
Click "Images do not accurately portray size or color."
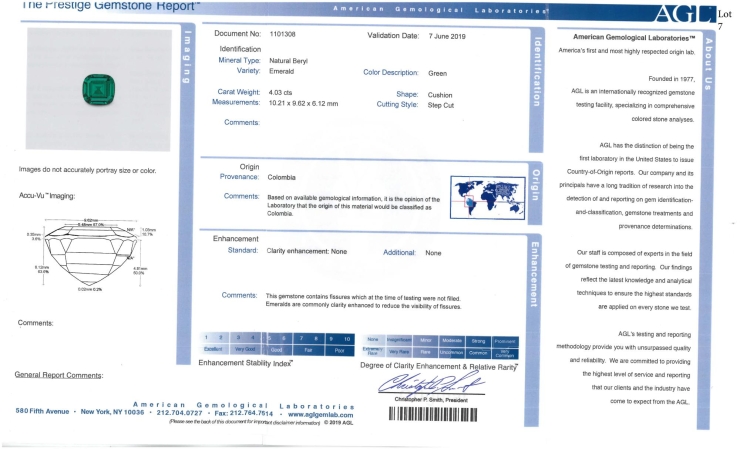(x=87, y=170)
